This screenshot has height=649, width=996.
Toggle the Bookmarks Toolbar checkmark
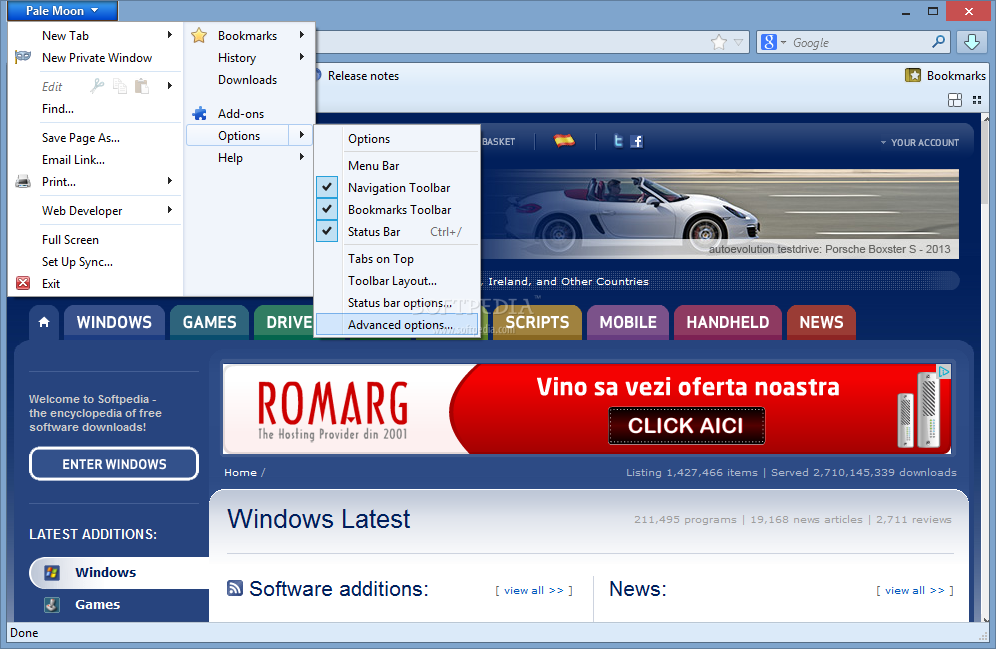coord(326,209)
